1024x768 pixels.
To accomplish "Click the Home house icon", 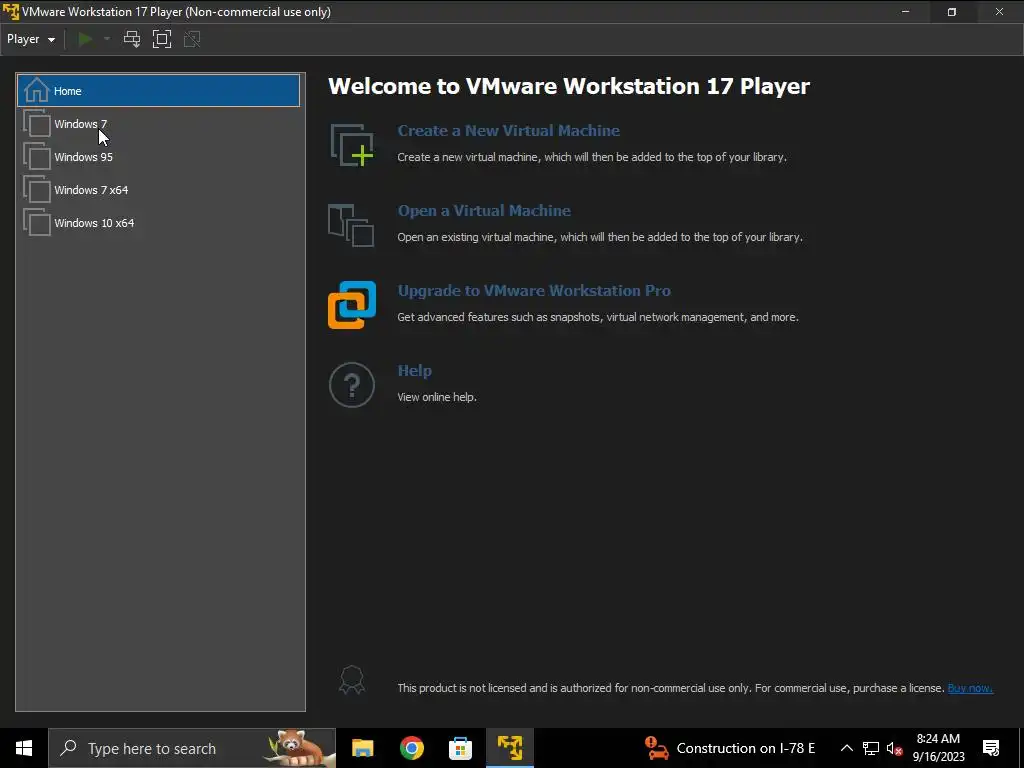I will 36,90.
